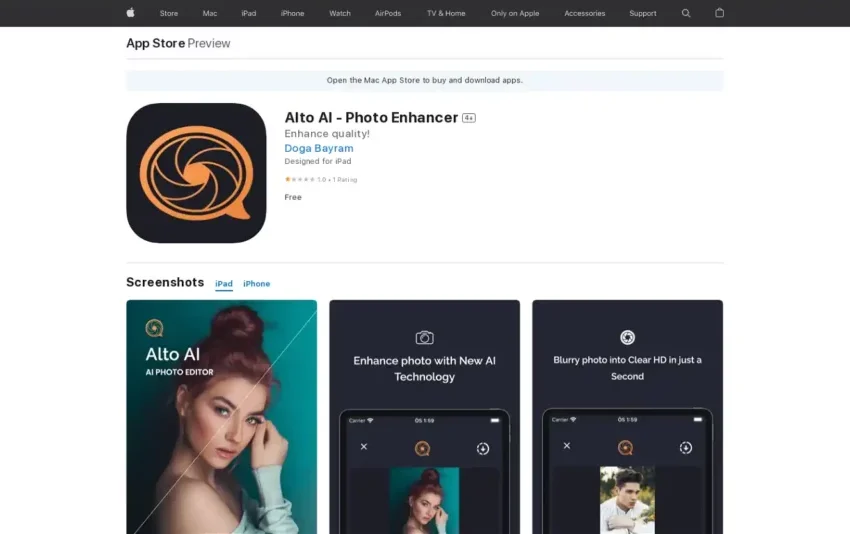The height and width of the screenshot is (534, 850).
Task: Click the AI PHOTO EDITOR caption
Action: coord(179,372)
